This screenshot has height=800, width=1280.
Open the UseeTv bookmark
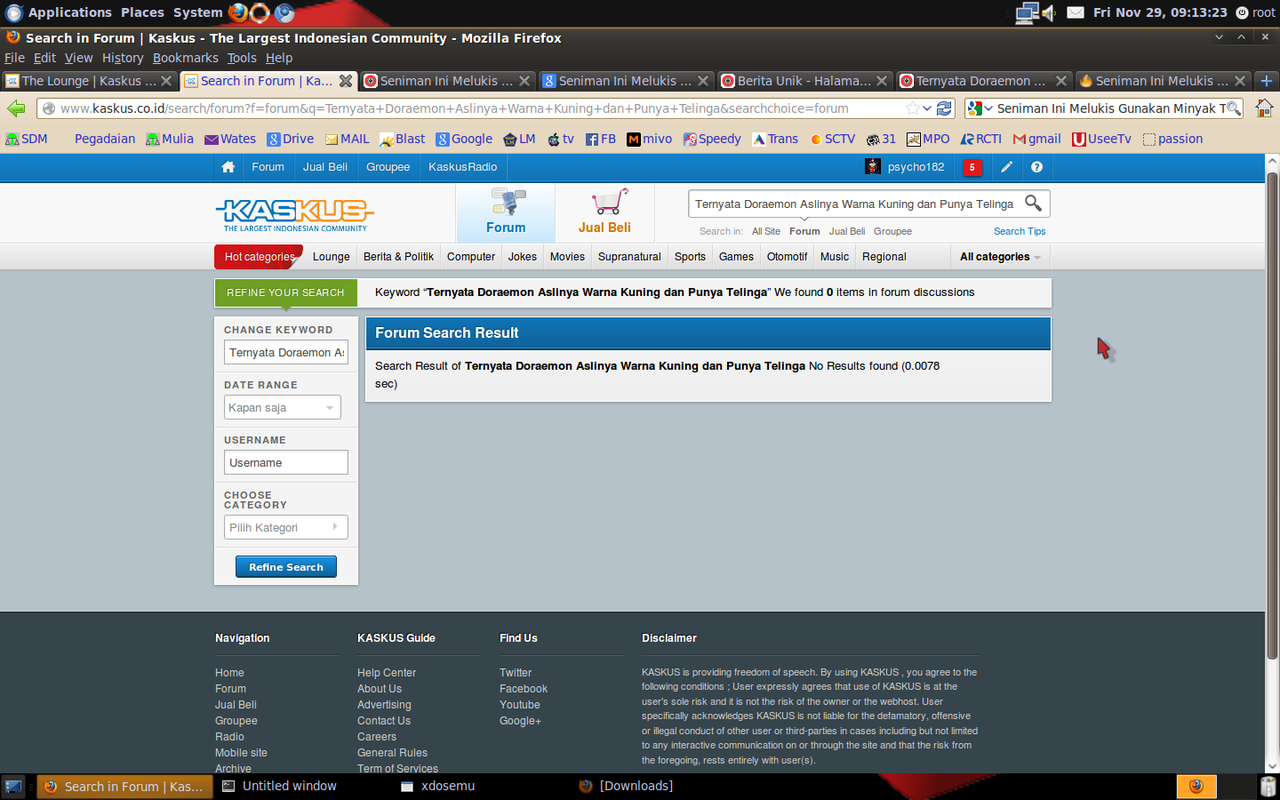1102,139
